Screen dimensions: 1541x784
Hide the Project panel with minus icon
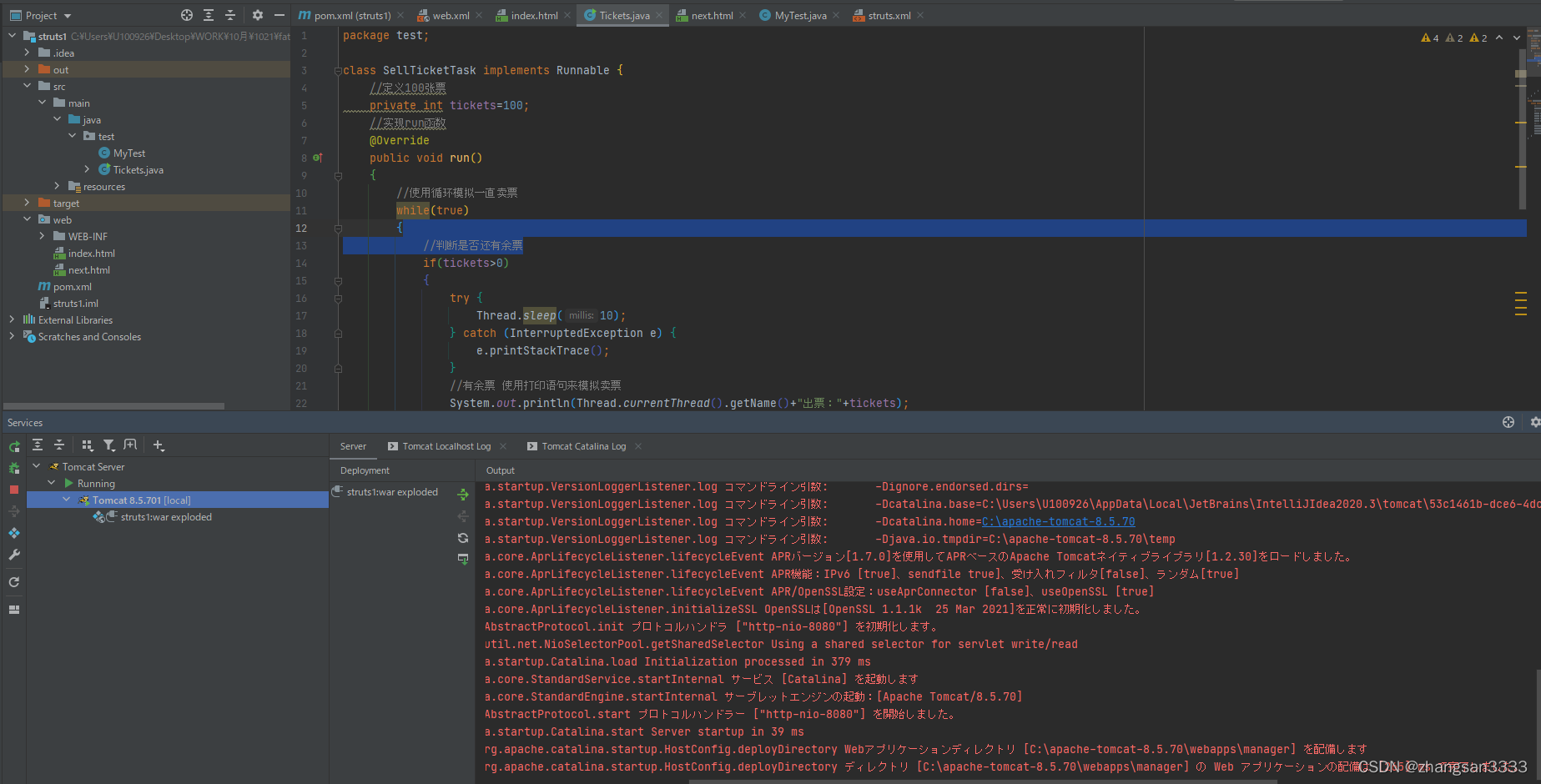point(279,15)
